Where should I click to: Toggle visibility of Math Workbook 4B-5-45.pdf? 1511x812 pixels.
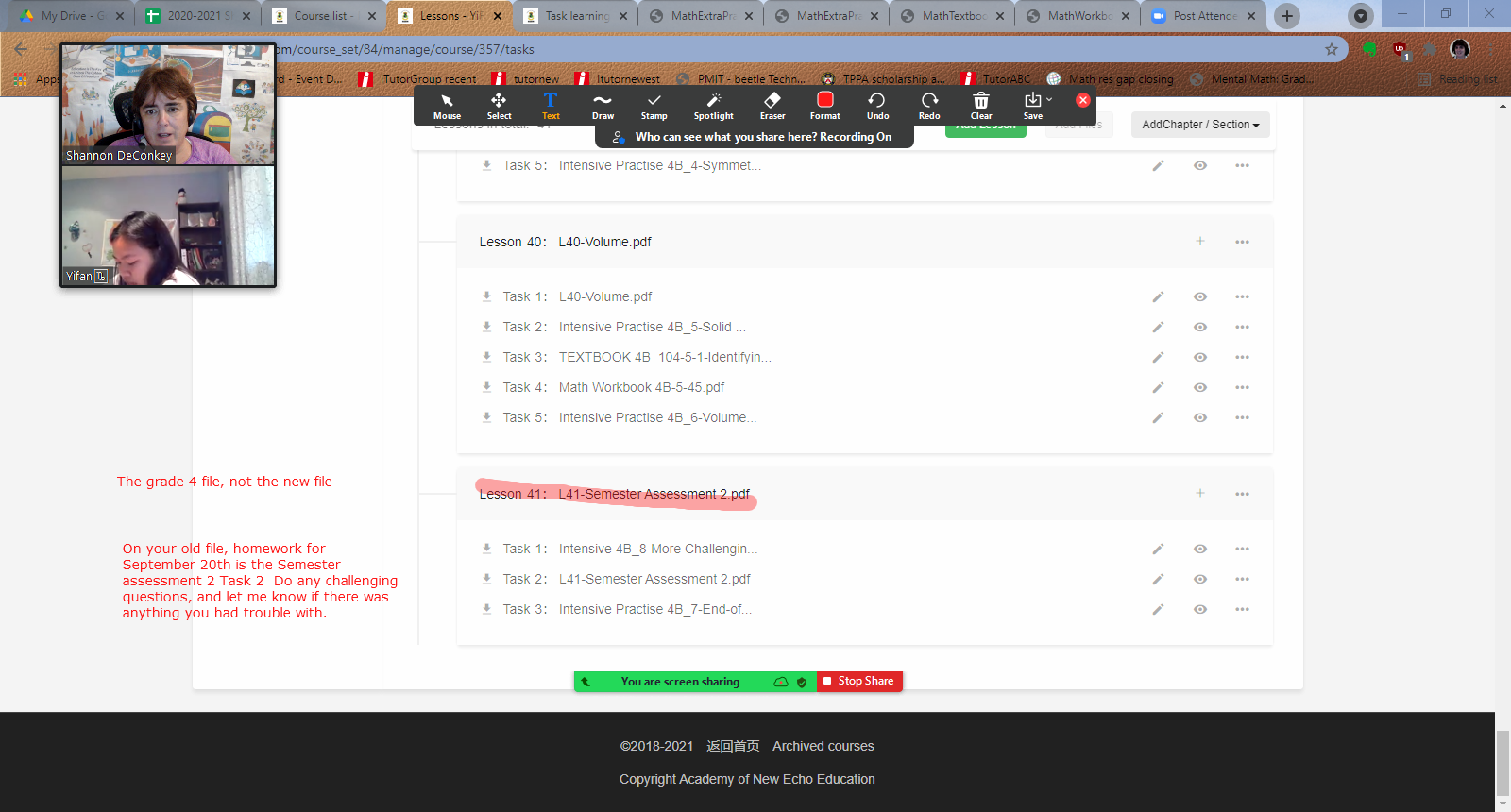coord(1200,387)
